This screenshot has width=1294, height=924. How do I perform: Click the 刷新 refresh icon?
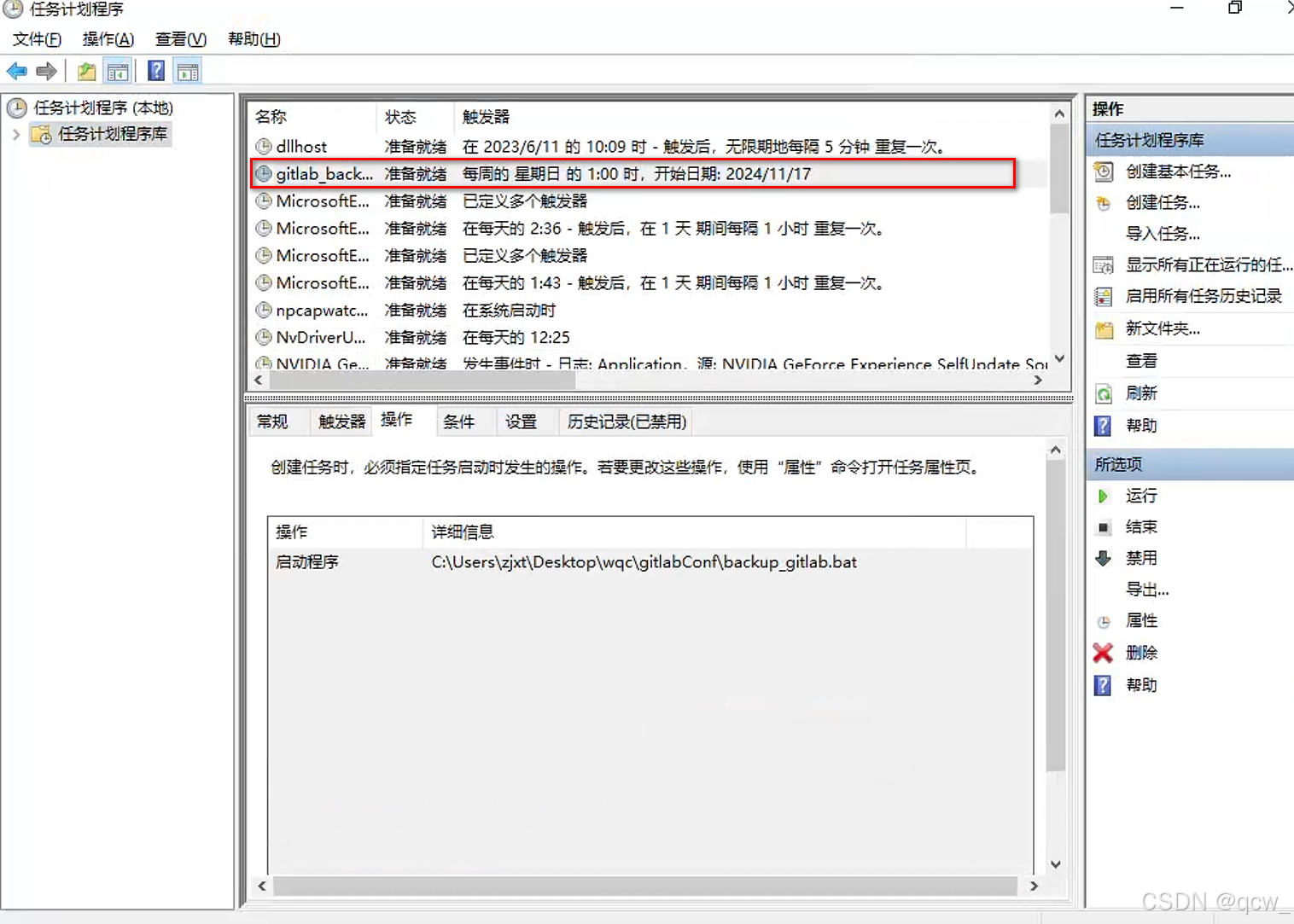[1104, 393]
